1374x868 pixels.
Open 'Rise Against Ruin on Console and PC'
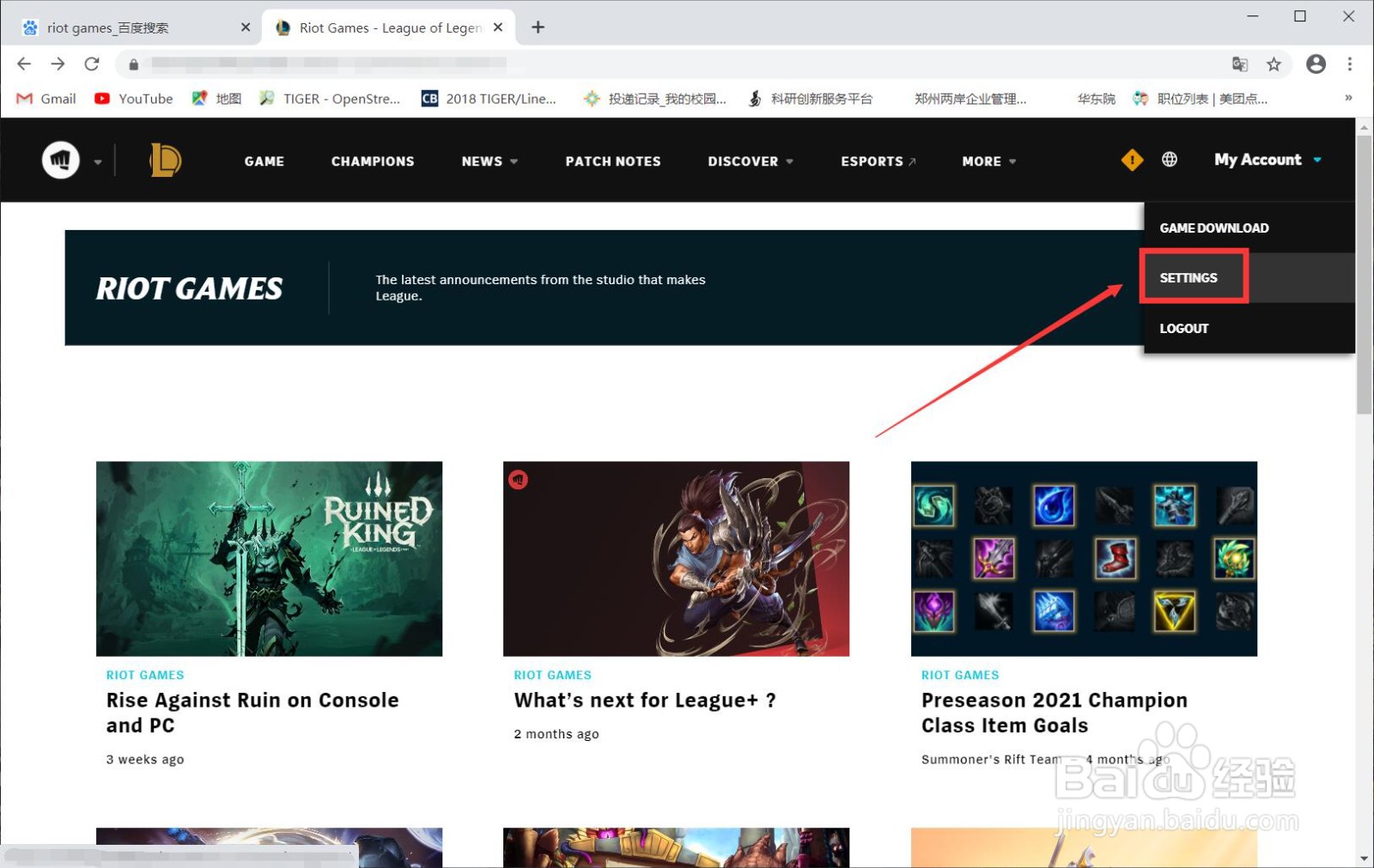[x=252, y=713]
